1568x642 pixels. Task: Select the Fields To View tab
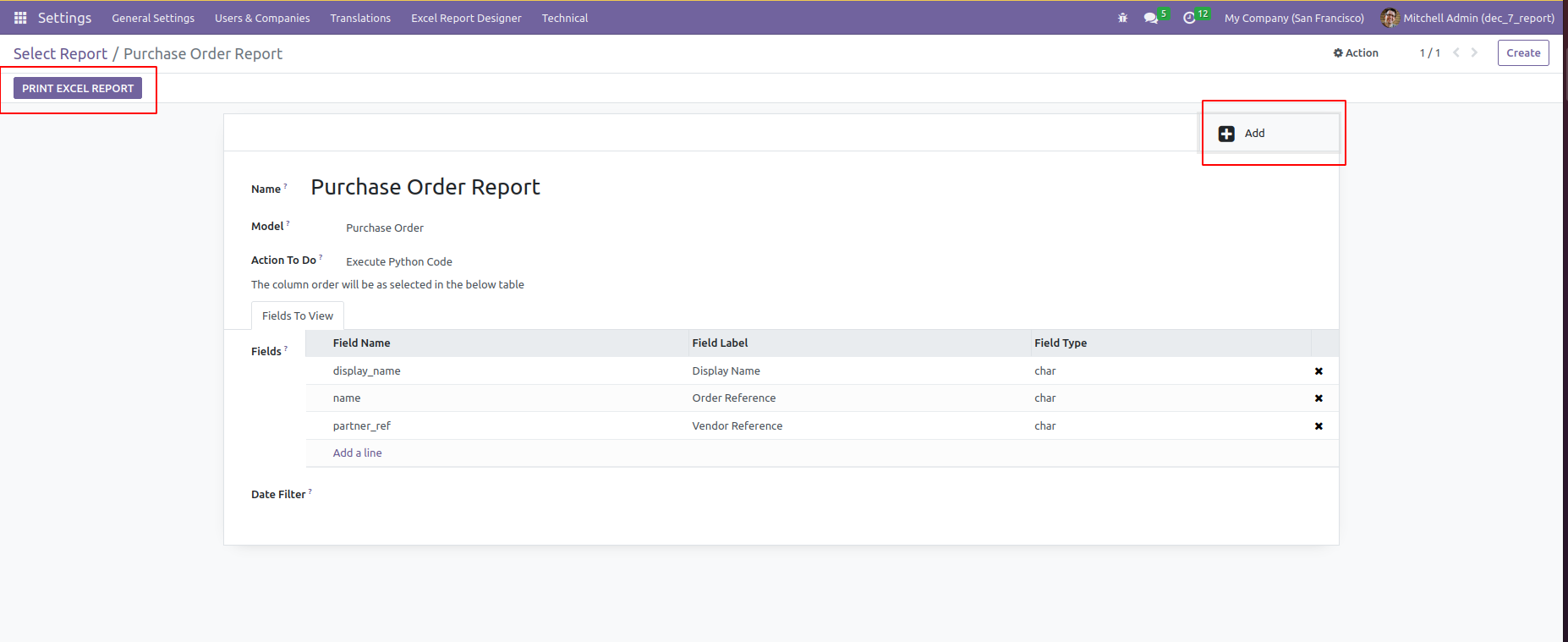[x=298, y=316]
